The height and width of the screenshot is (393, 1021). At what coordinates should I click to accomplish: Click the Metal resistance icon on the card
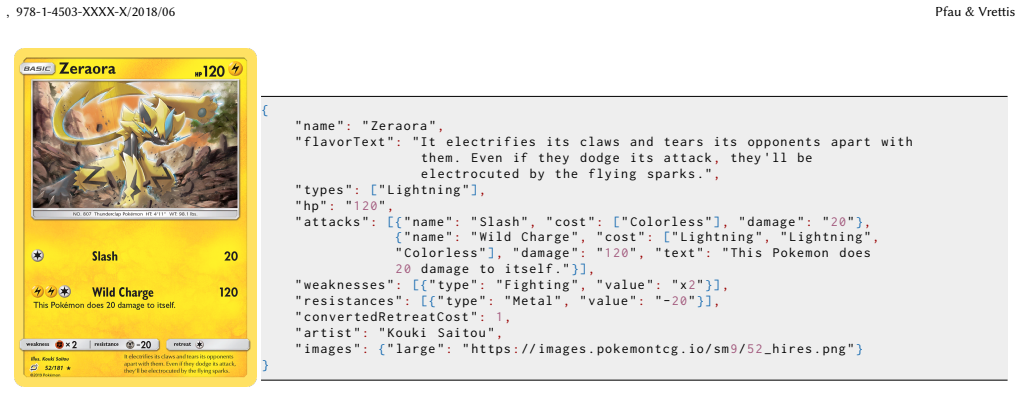tap(129, 344)
